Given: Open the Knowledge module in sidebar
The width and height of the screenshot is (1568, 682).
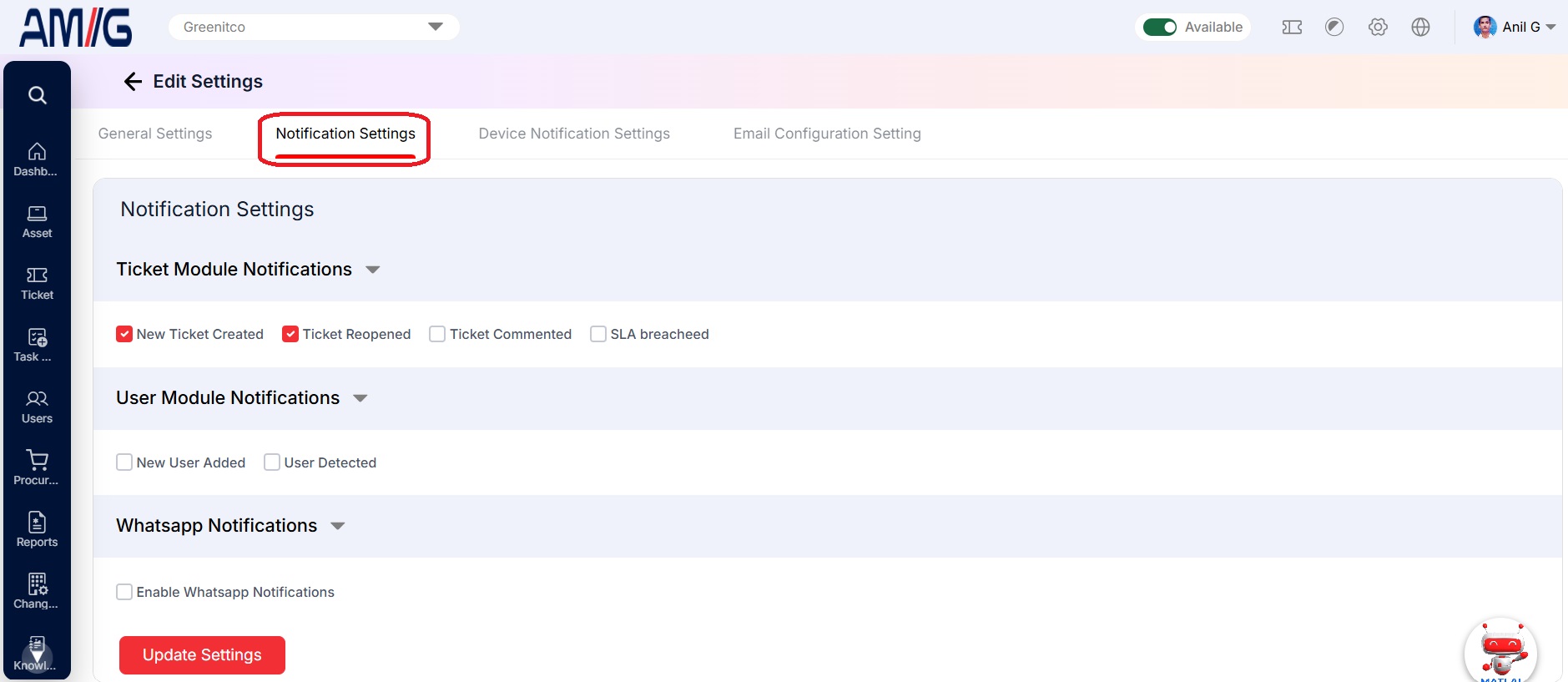Looking at the screenshot, I should pos(37,653).
